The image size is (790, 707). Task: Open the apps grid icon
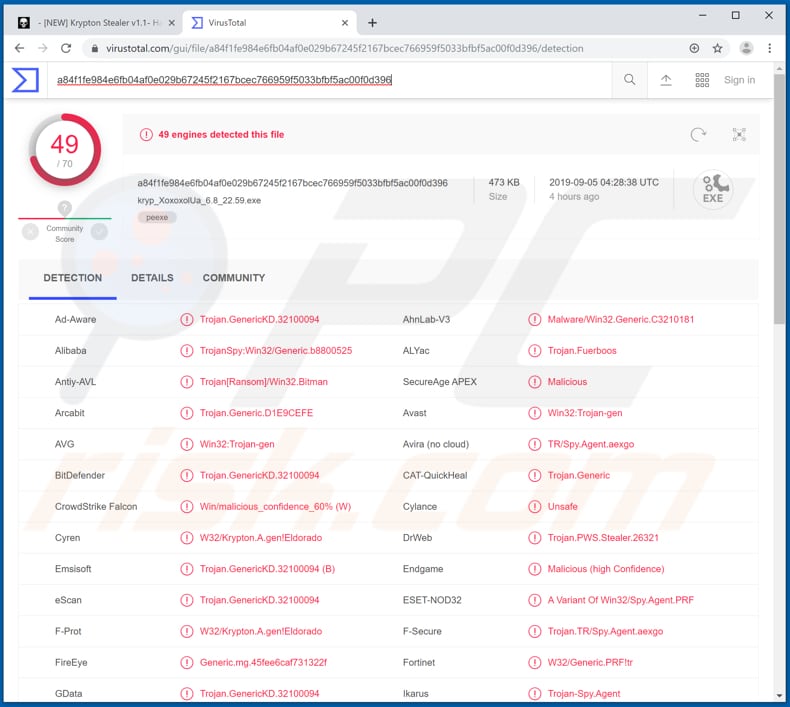click(702, 80)
